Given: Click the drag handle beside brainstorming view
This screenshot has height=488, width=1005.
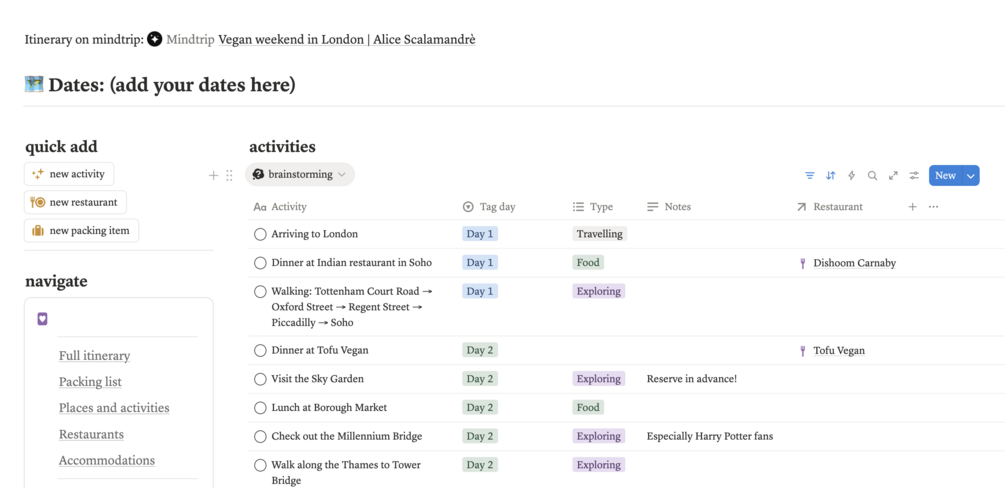Looking at the screenshot, I should (x=229, y=175).
